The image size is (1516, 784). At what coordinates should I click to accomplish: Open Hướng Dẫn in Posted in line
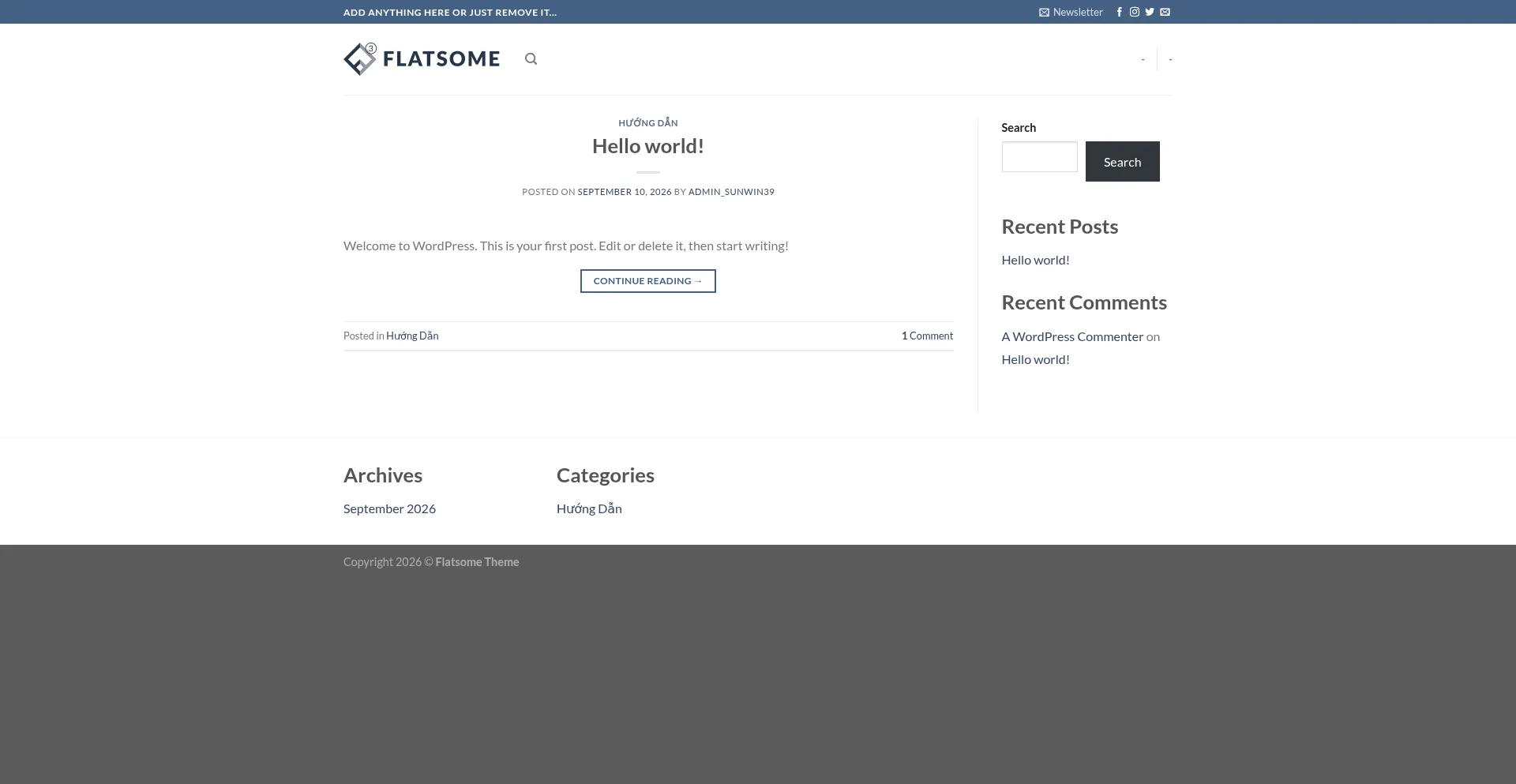412,336
